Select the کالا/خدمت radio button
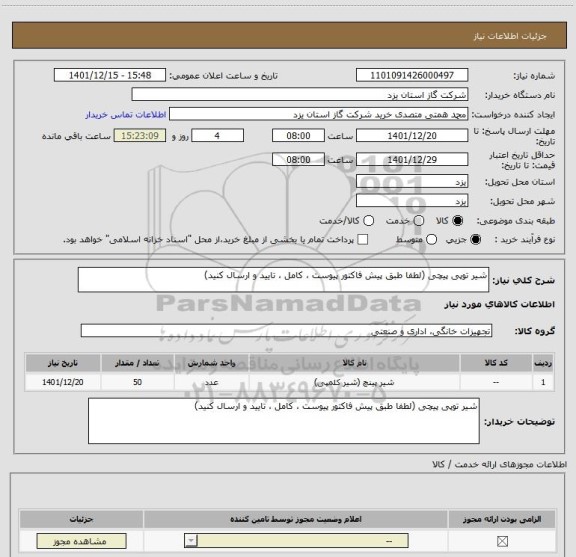 [368, 221]
